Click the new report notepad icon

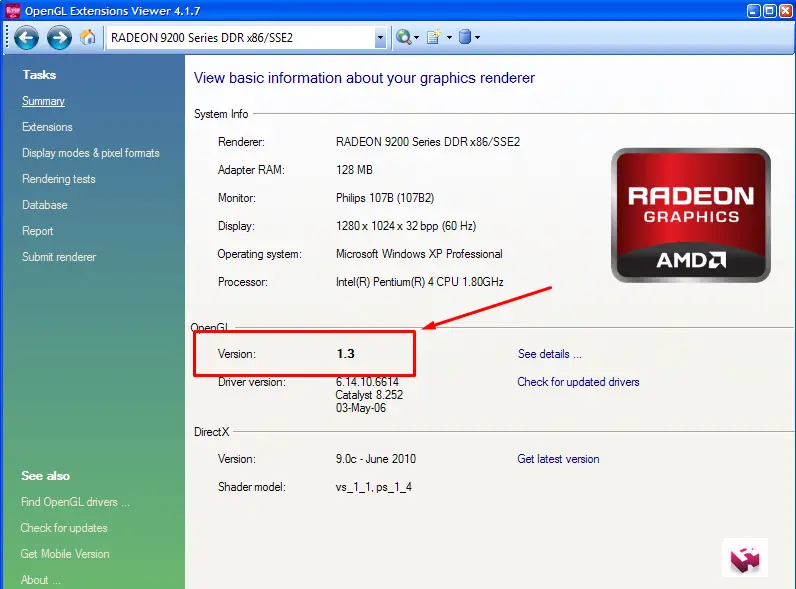(x=434, y=37)
